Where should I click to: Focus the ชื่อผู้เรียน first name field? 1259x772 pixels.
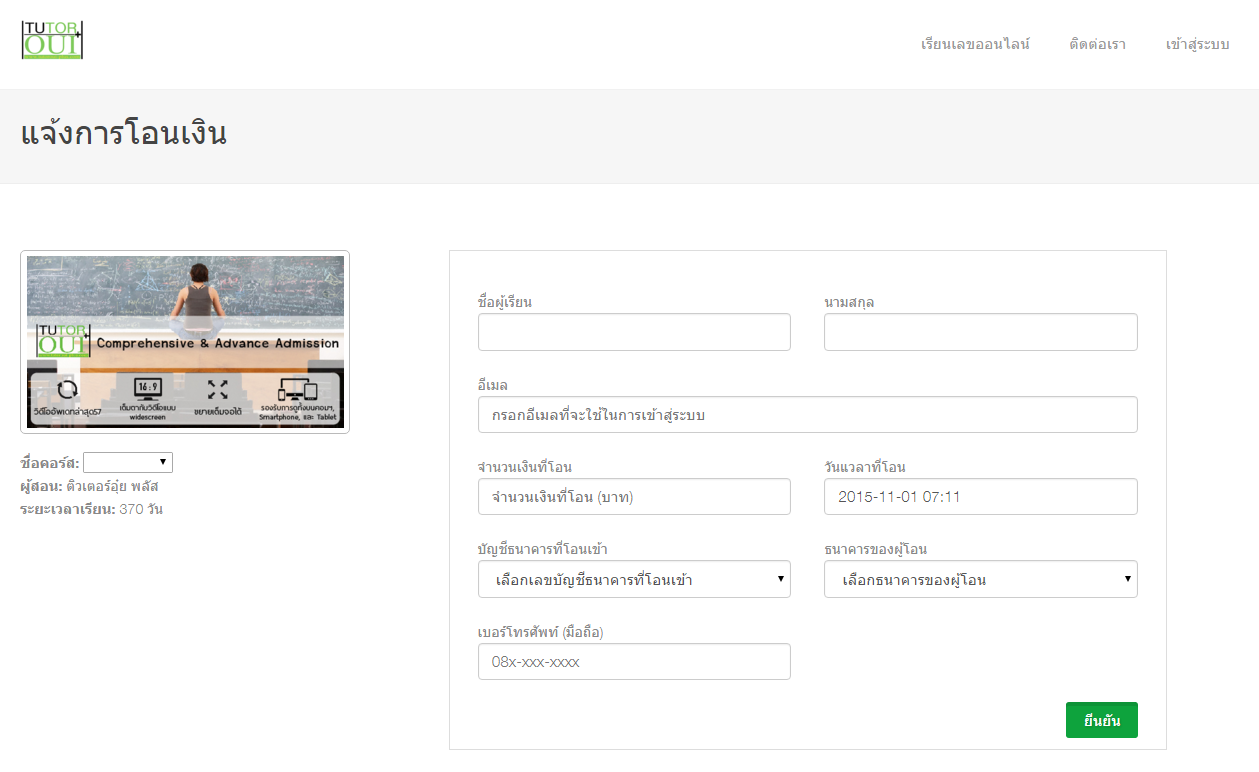pos(634,332)
